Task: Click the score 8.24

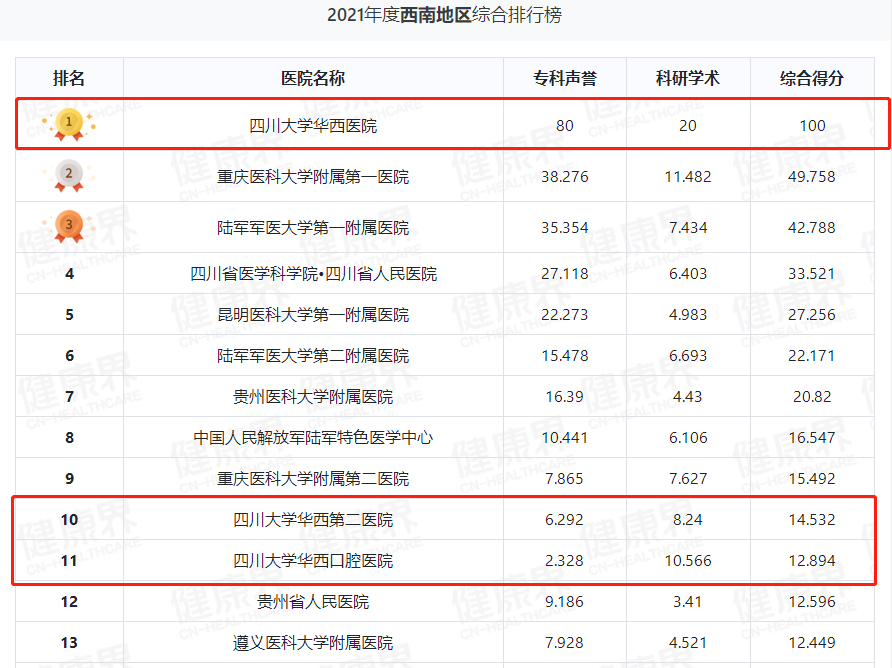Action: pyautogui.click(x=688, y=519)
